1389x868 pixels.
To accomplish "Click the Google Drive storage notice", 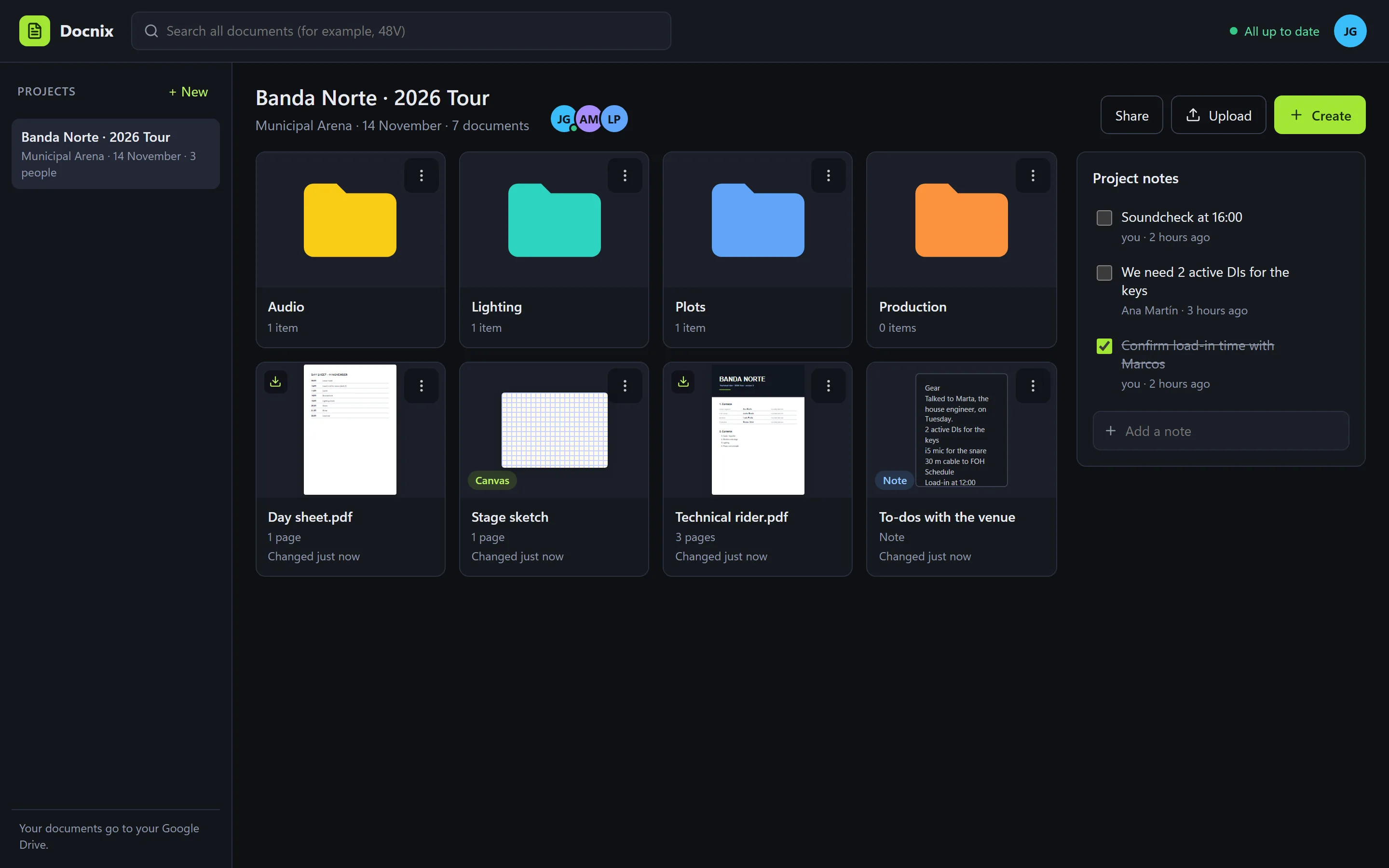I will (109, 837).
